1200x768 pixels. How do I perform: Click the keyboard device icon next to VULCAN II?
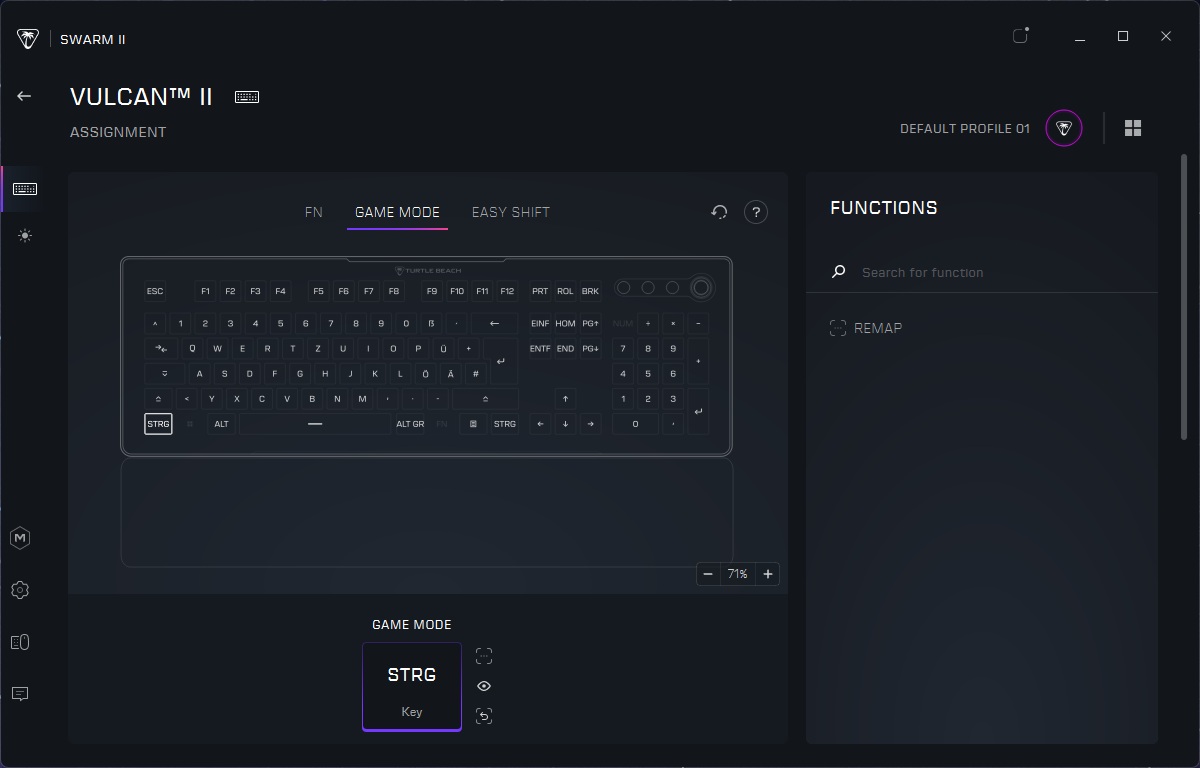[x=247, y=97]
